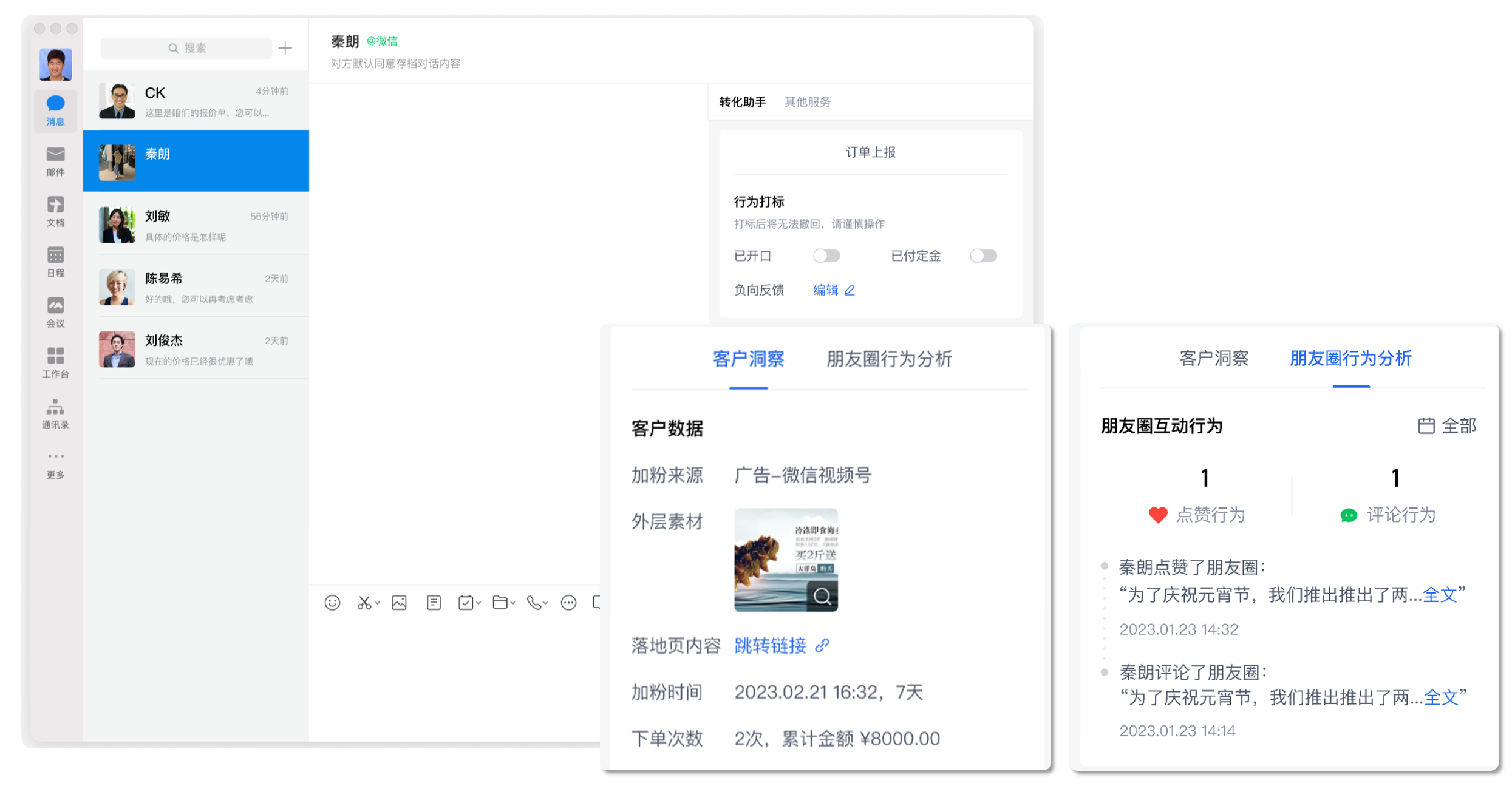Click the image picture icon in chat toolbar
Viewport: 1512px width, 786px height.
pos(399,602)
